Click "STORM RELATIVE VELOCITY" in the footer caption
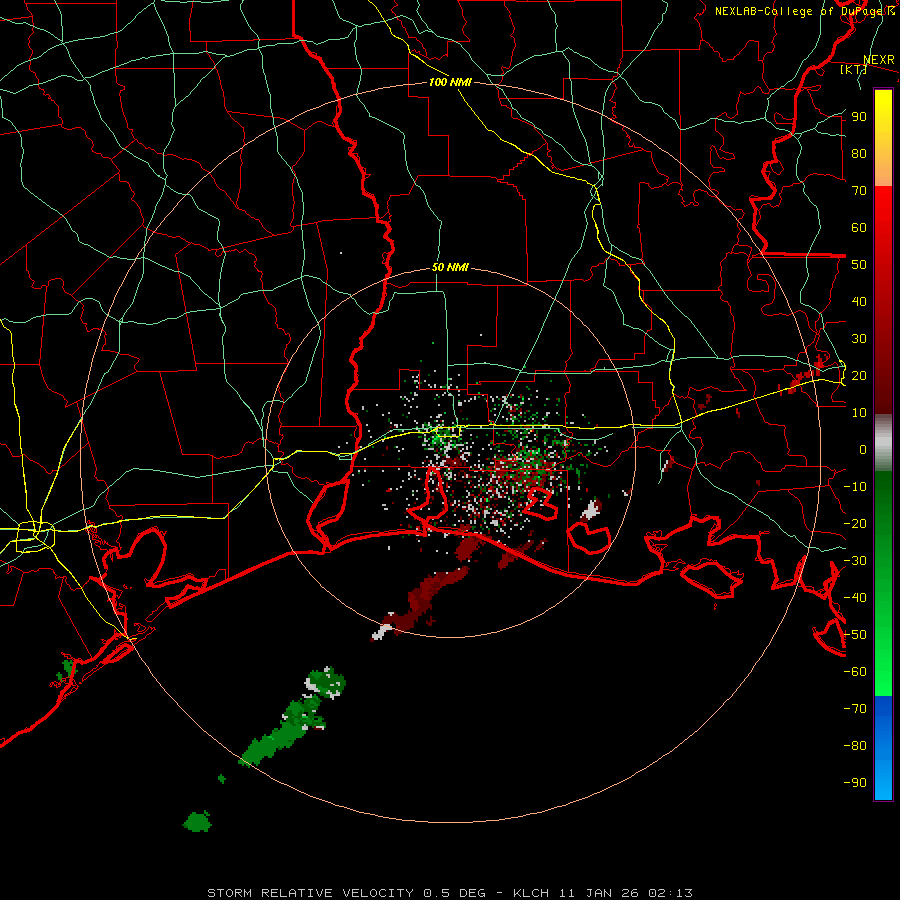This screenshot has height=900, width=900. [311, 893]
